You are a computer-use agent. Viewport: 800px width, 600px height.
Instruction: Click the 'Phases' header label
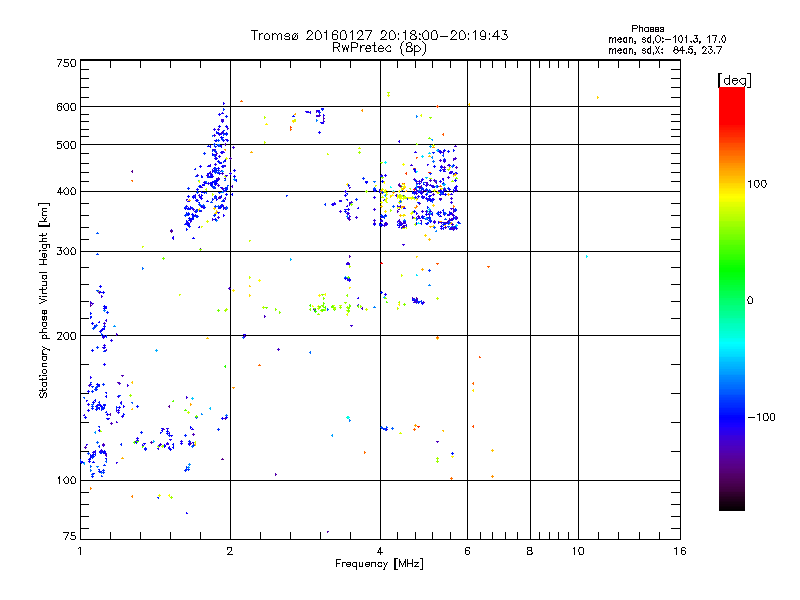click(x=647, y=29)
